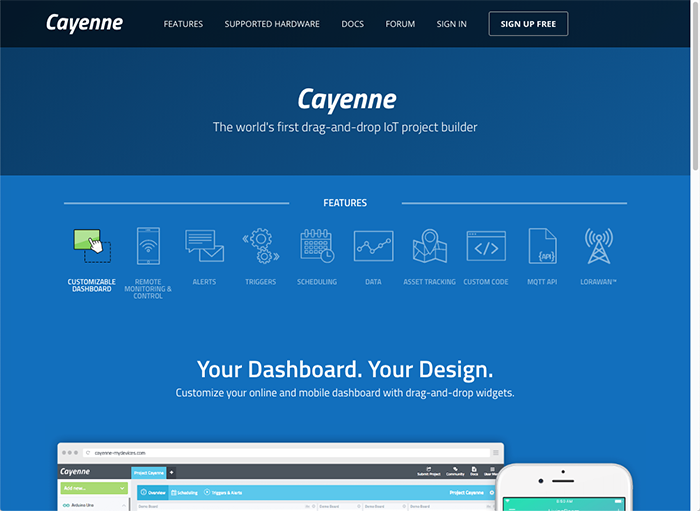Click the plus new-project tab in dashboard mockup
The height and width of the screenshot is (511, 700).
coord(171,473)
